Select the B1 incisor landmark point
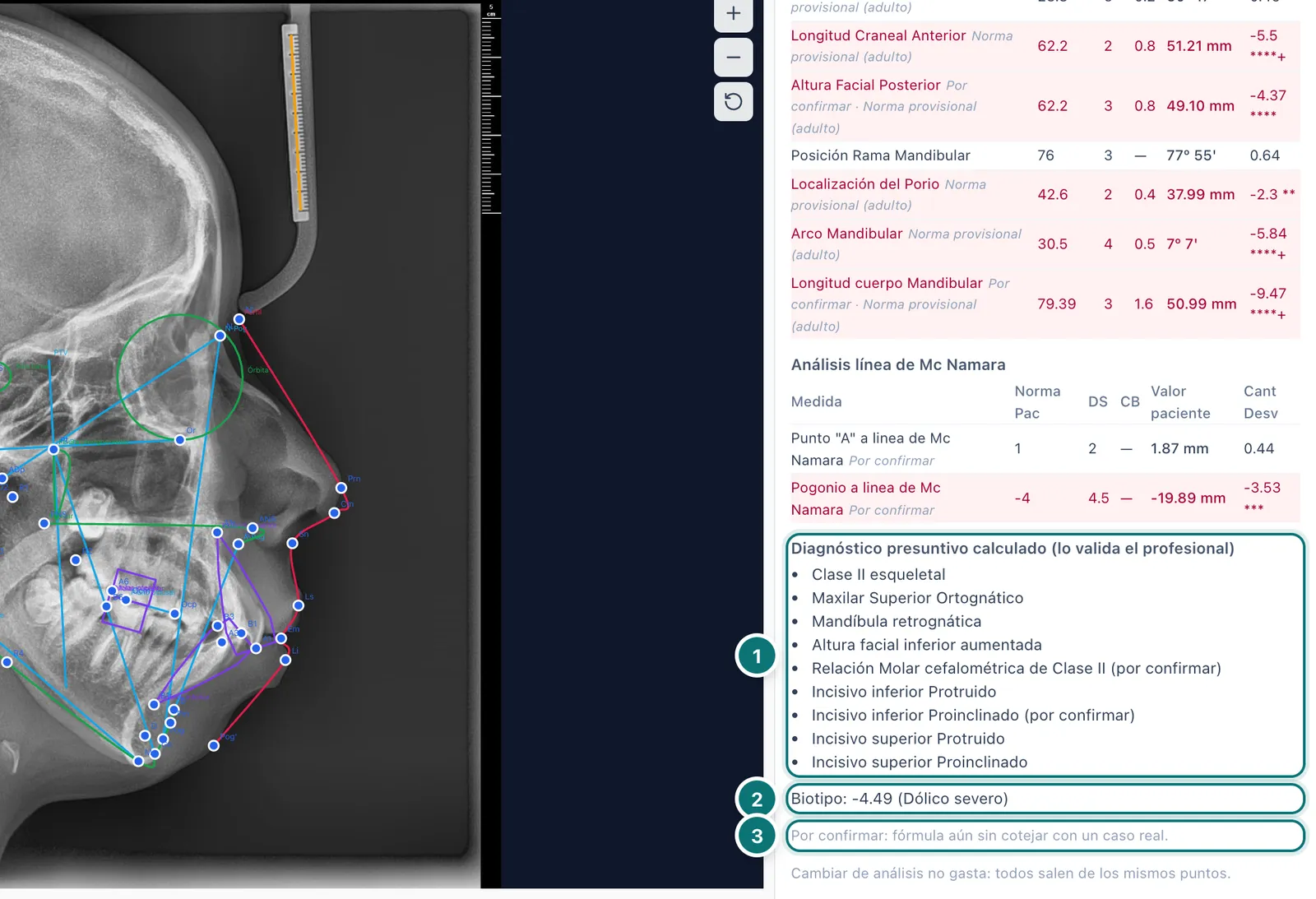 (242, 633)
